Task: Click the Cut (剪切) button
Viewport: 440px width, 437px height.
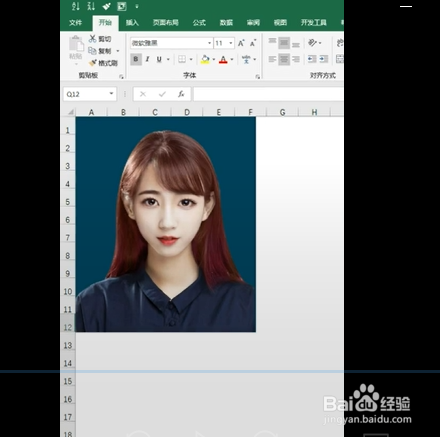Action: coord(100,39)
